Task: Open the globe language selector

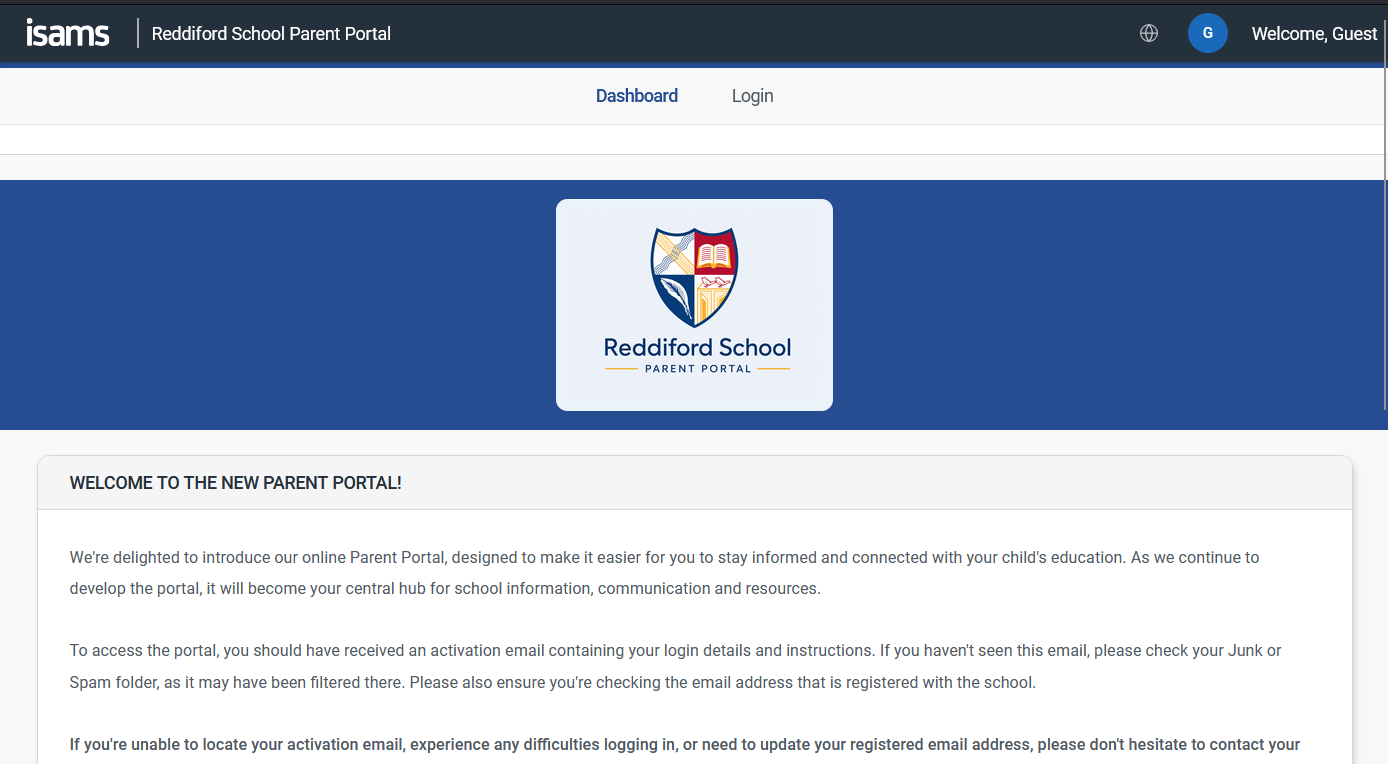Action: 1149,33
